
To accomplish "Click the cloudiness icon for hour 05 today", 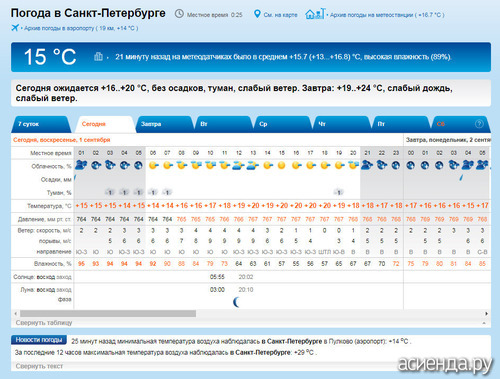I will 138,165.
